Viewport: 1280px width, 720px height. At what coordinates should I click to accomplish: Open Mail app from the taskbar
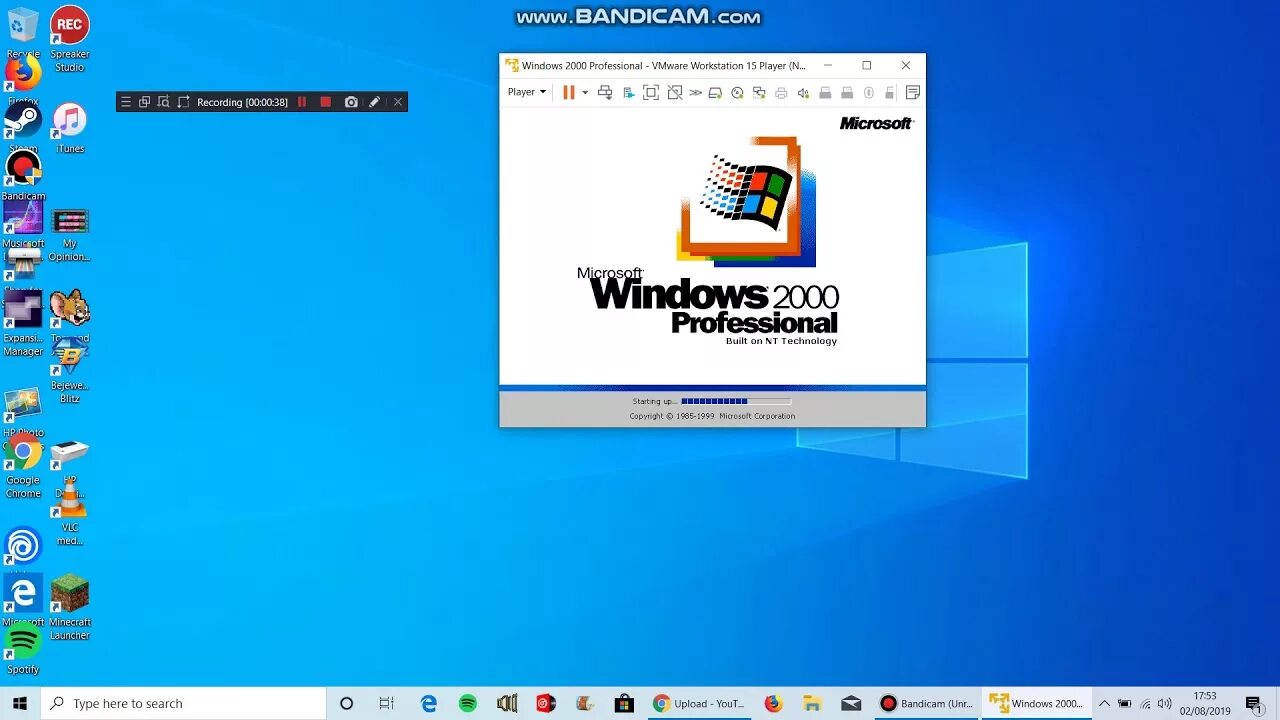click(x=851, y=703)
